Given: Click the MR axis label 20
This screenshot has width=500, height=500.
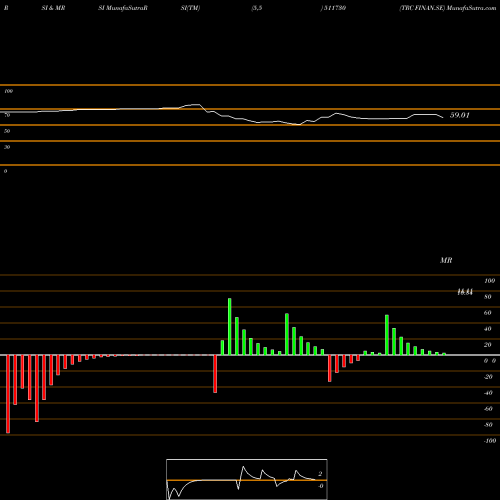Looking at the screenshot, I should coord(488,345).
